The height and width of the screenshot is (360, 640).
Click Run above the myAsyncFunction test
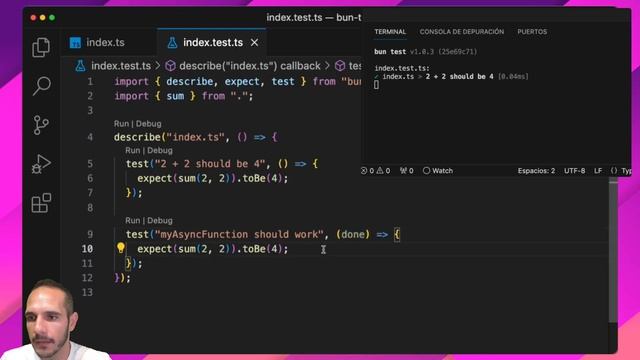tap(133, 220)
